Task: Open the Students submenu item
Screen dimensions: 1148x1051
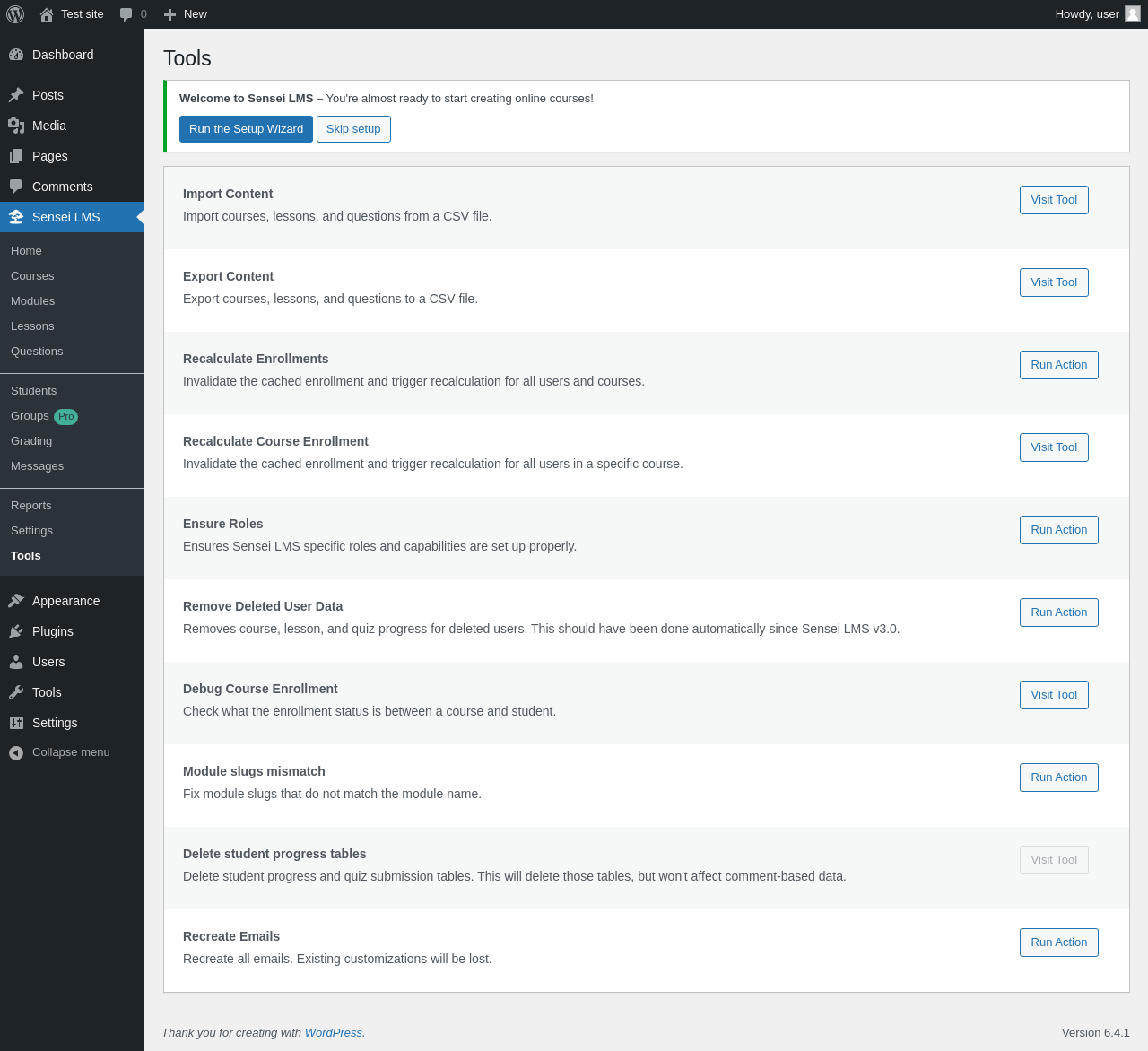Action: point(72,391)
